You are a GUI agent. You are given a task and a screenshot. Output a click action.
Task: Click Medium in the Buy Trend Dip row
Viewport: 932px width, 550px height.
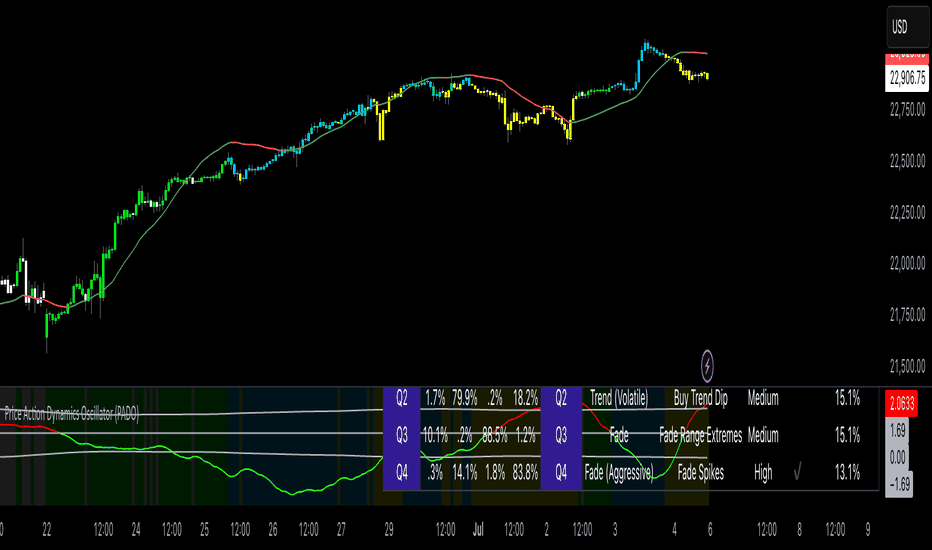pyautogui.click(x=763, y=398)
